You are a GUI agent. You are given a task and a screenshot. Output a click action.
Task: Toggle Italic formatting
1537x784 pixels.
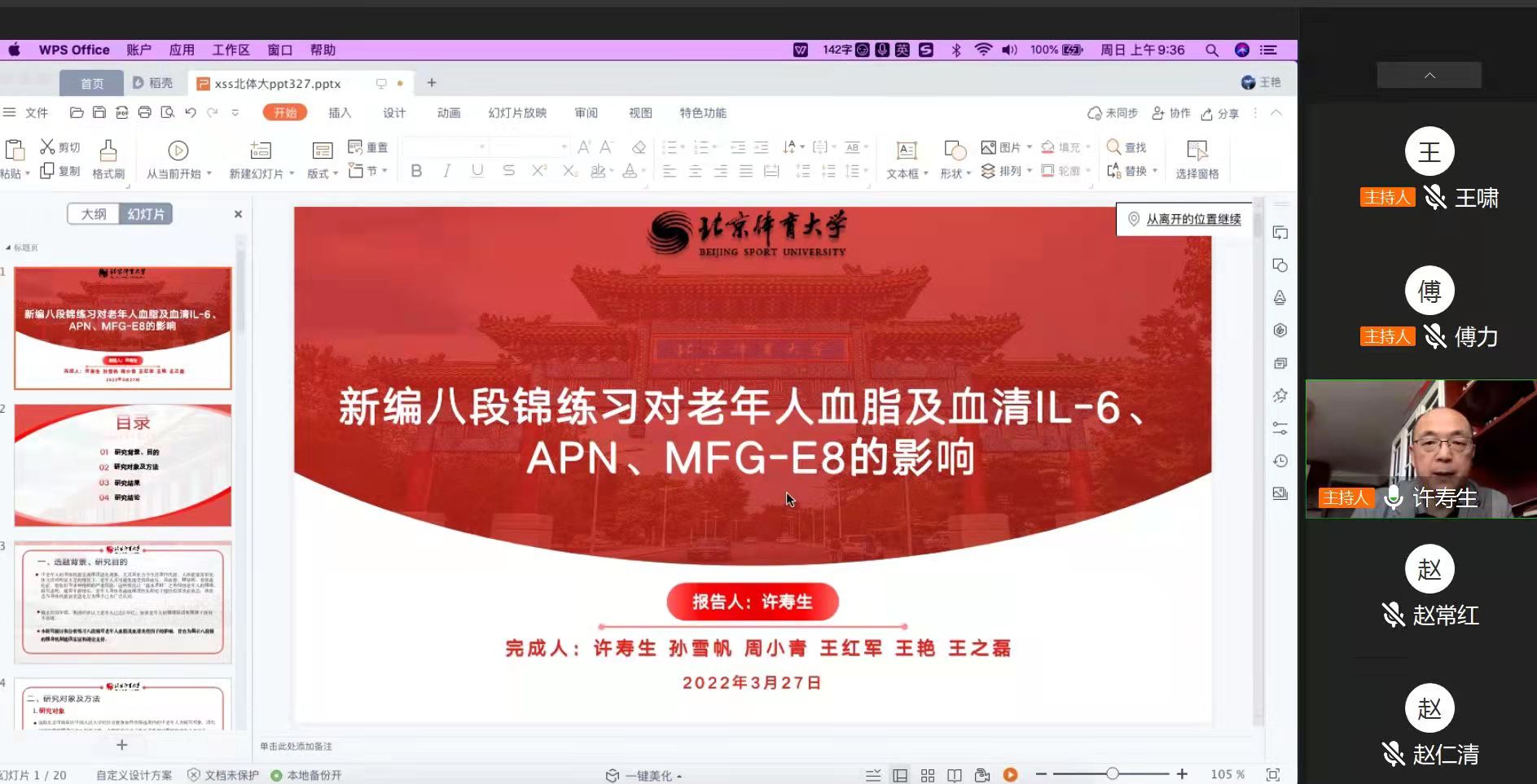(x=446, y=171)
